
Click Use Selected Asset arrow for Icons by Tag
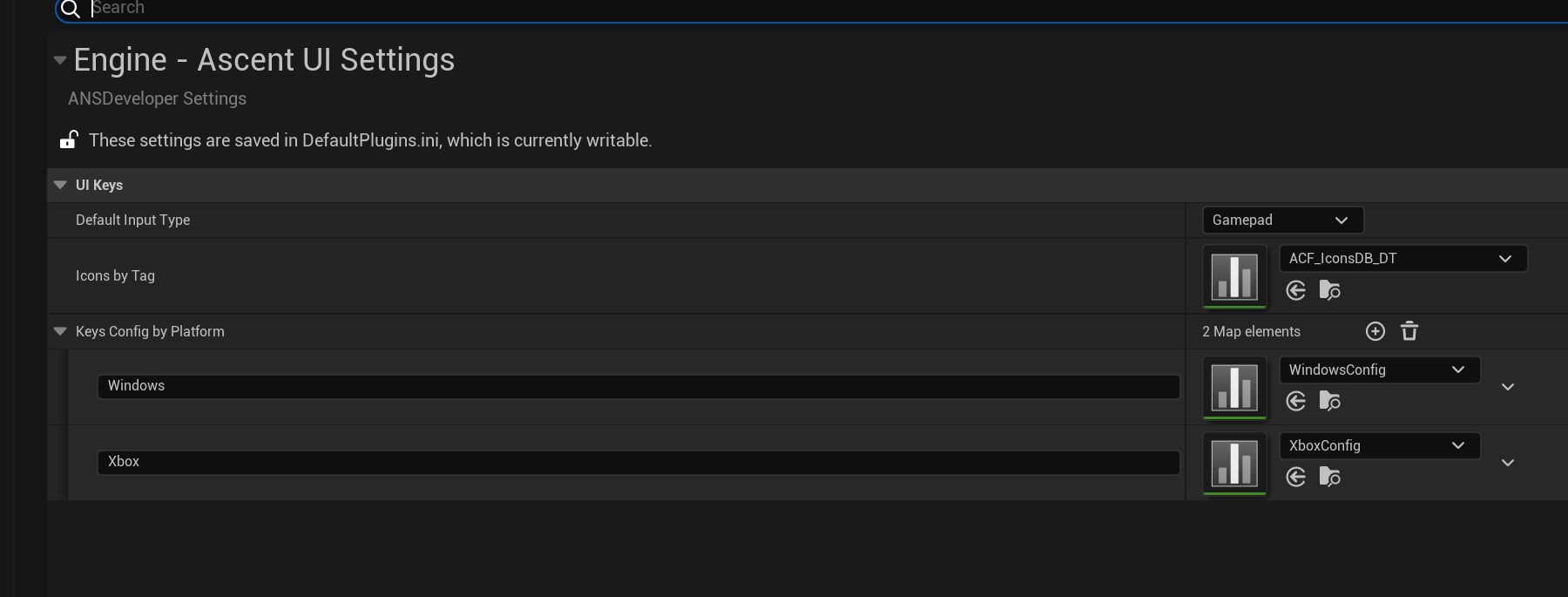pyautogui.click(x=1295, y=291)
